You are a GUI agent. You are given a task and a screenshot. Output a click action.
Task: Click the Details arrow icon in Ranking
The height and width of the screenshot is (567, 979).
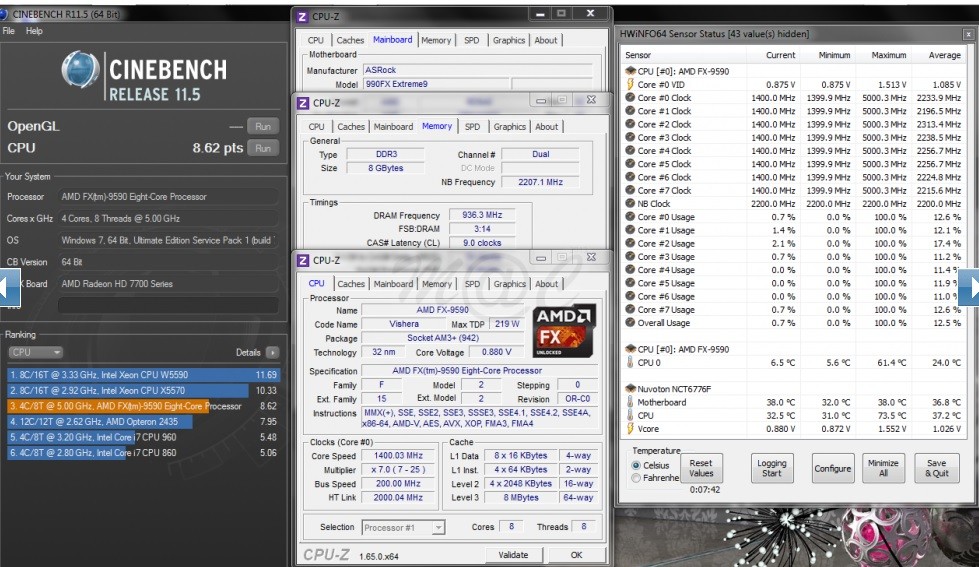(272, 352)
